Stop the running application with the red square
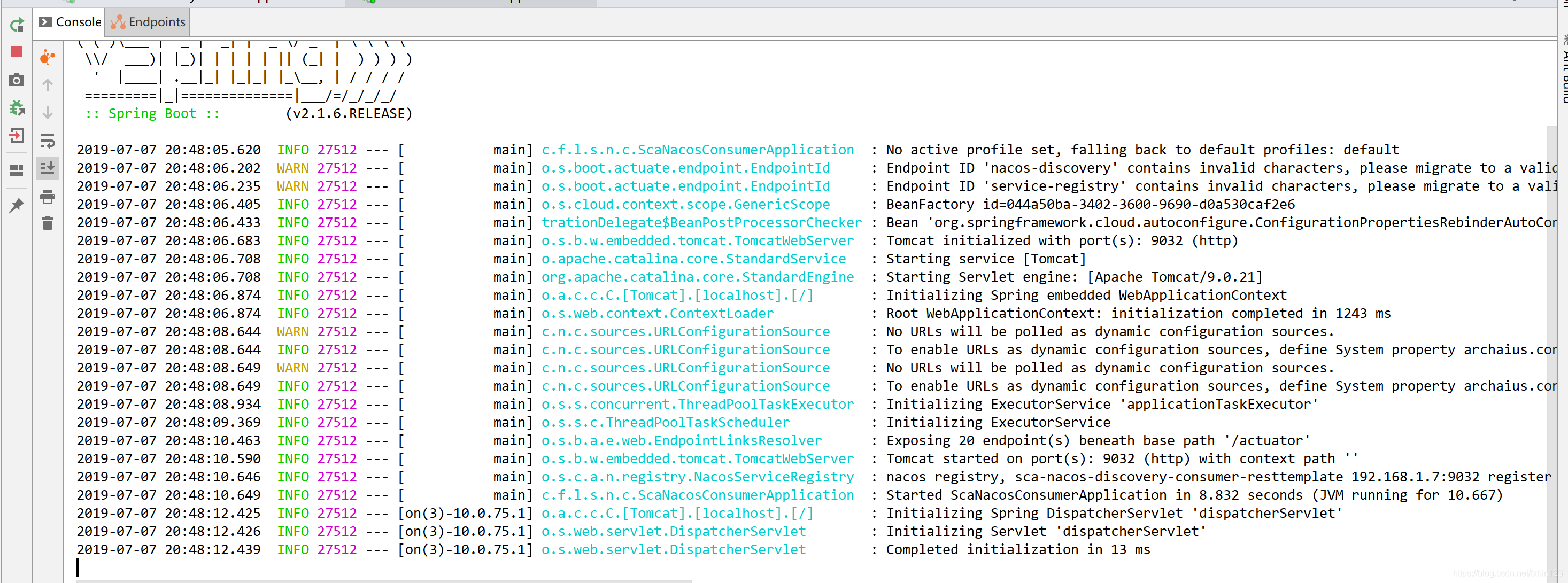This screenshot has height=583, width=1568. click(x=17, y=52)
